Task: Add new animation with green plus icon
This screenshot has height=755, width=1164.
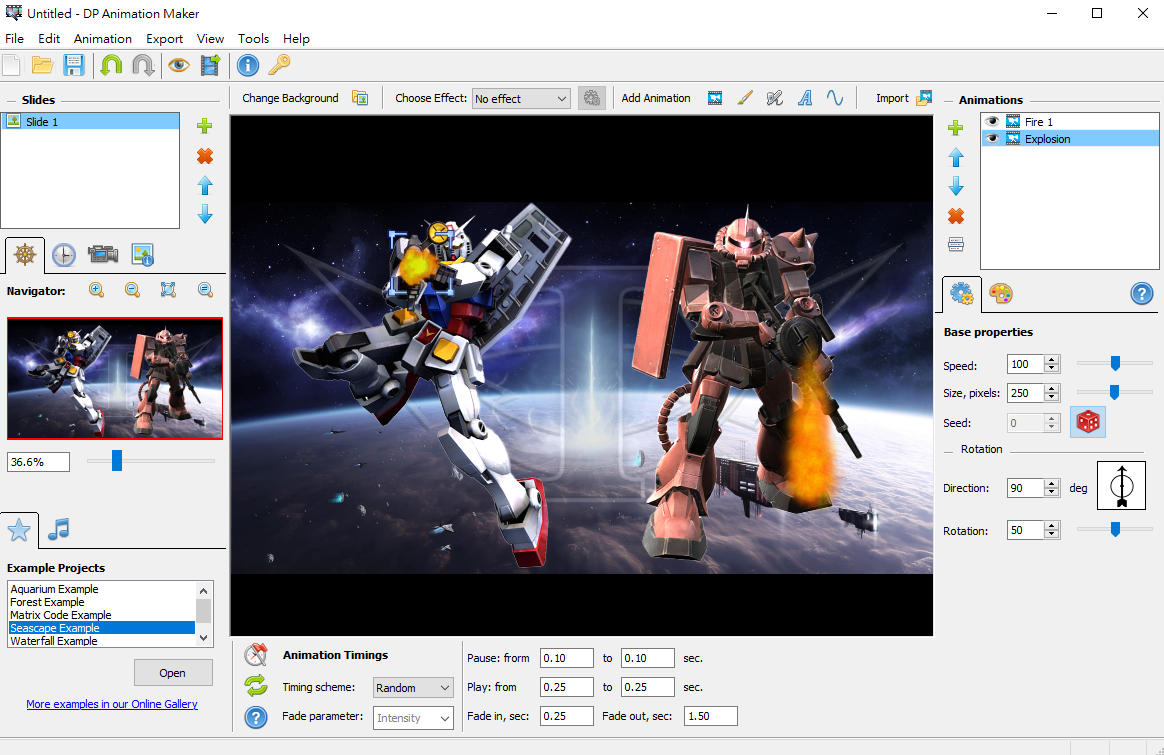Action: click(x=955, y=128)
